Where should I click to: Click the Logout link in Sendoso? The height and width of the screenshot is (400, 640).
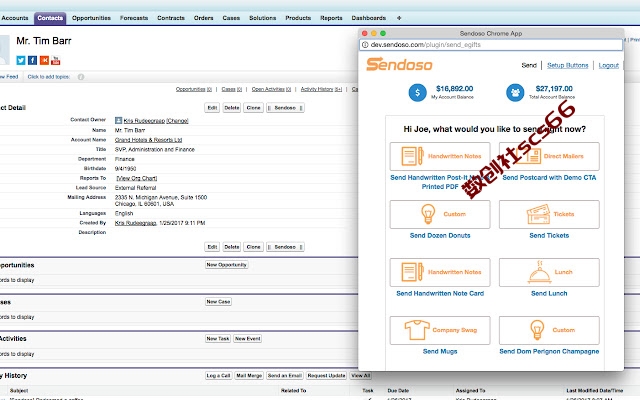[609, 65]
